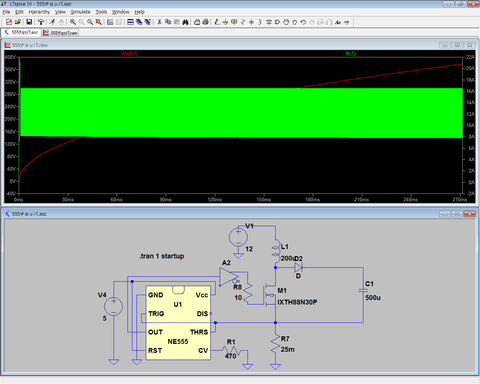Click the Zoom in magnifier icon
The image size is (480, 384).
tap(73, 22)
